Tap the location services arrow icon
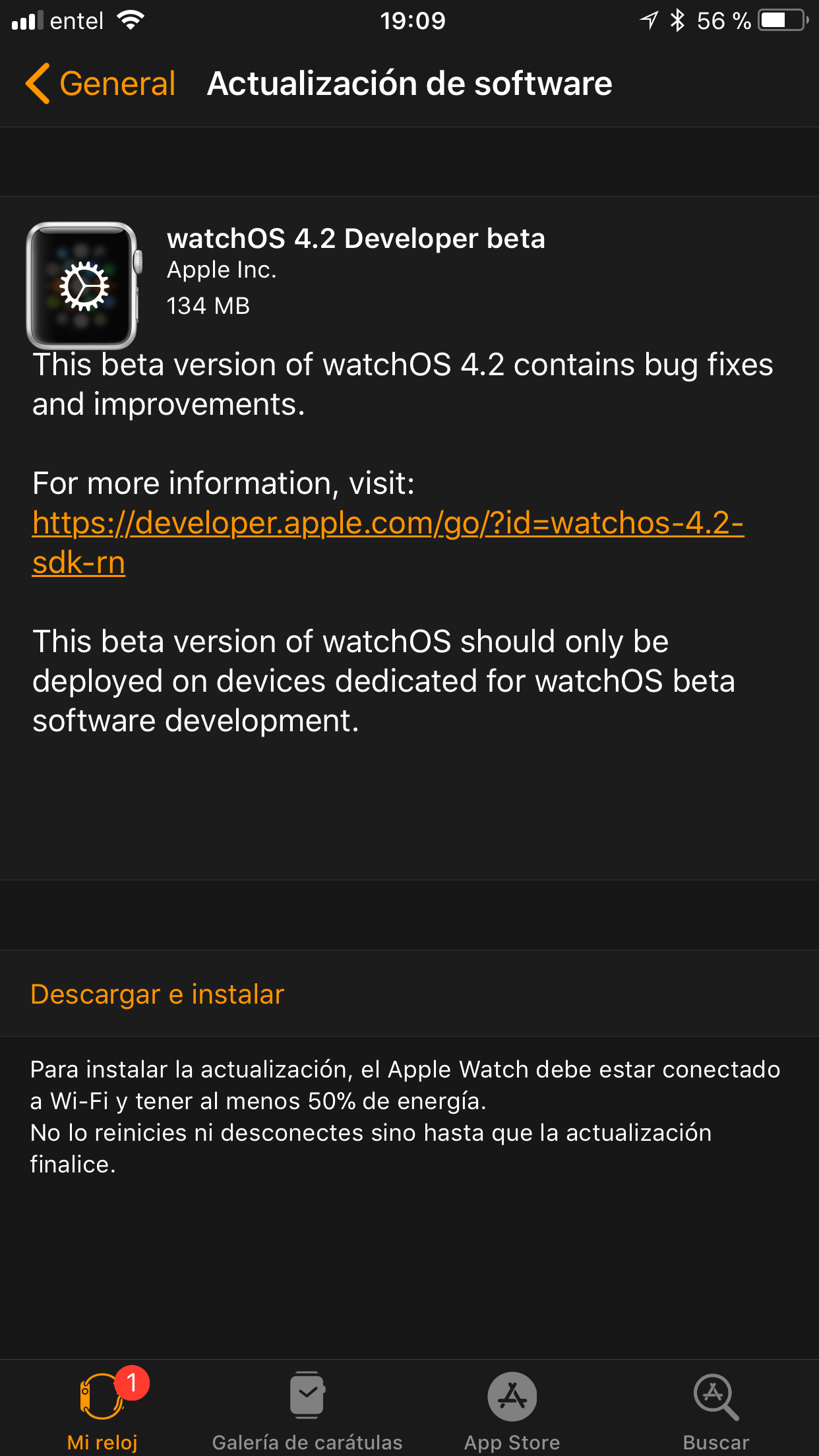Viewport: 819px width, 1456px height. coord(649,20)
